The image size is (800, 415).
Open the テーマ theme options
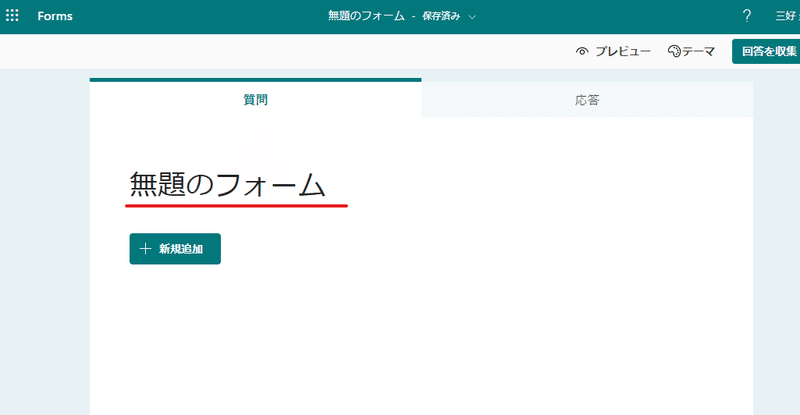[x=691, y=52]
